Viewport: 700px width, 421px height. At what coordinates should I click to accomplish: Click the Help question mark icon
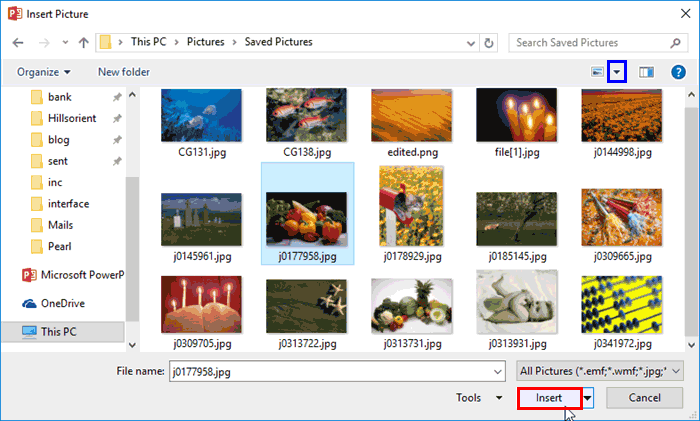[x=678, y=72]
